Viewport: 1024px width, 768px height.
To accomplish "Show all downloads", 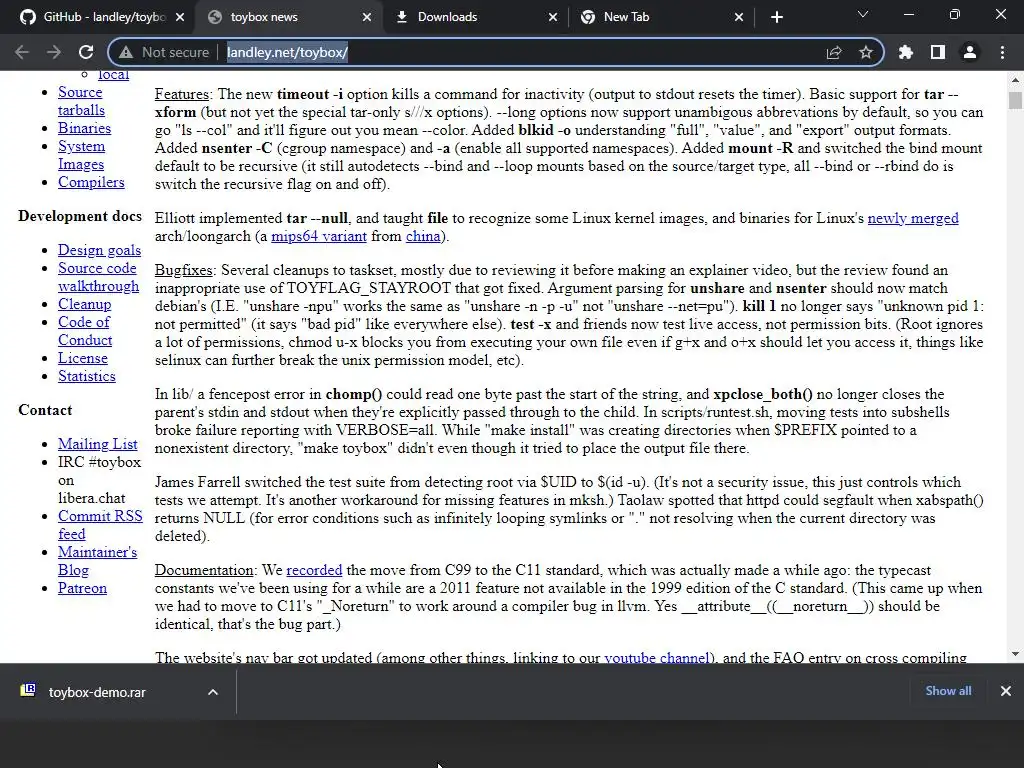I will 948,691.
